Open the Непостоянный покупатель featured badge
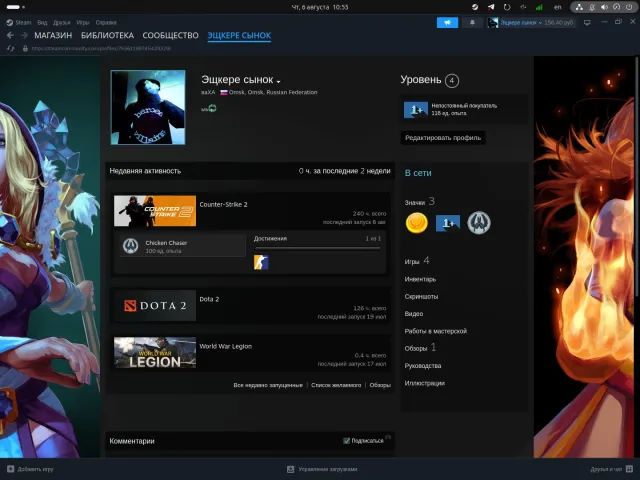 coord(464,109)
